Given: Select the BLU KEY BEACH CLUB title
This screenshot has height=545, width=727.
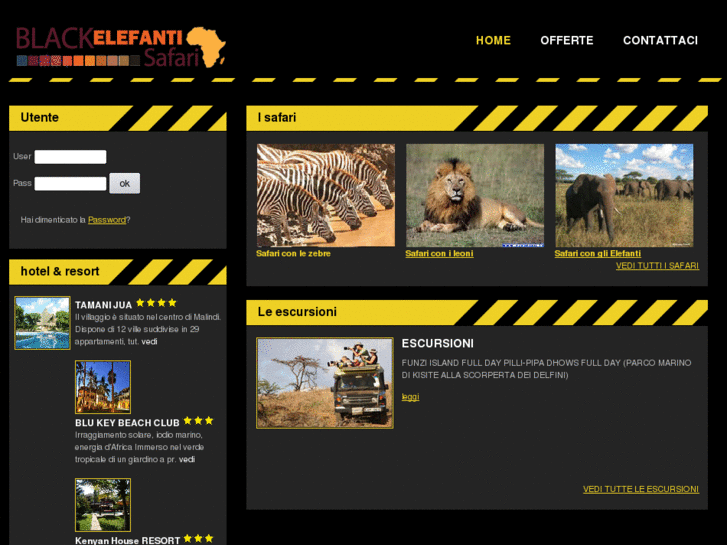Looking at the screenshot, I should pyautogui.click(x=127, y=423).
